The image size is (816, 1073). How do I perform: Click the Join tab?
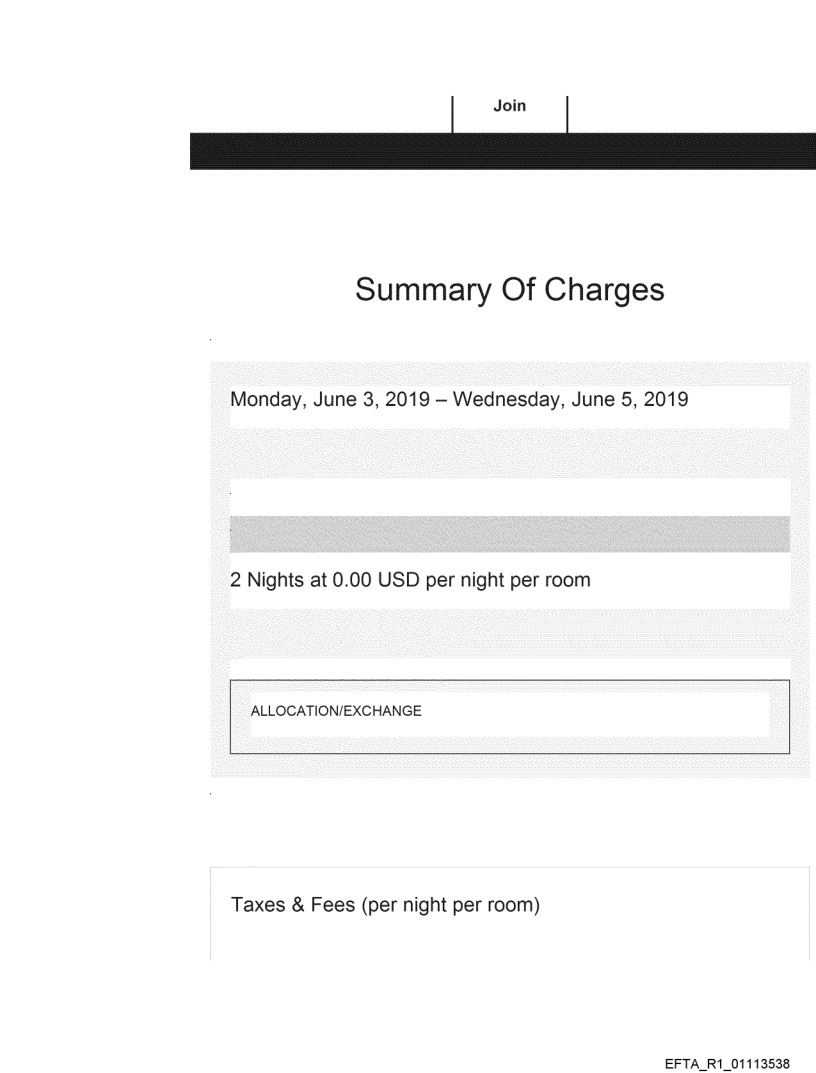point(510,106)
